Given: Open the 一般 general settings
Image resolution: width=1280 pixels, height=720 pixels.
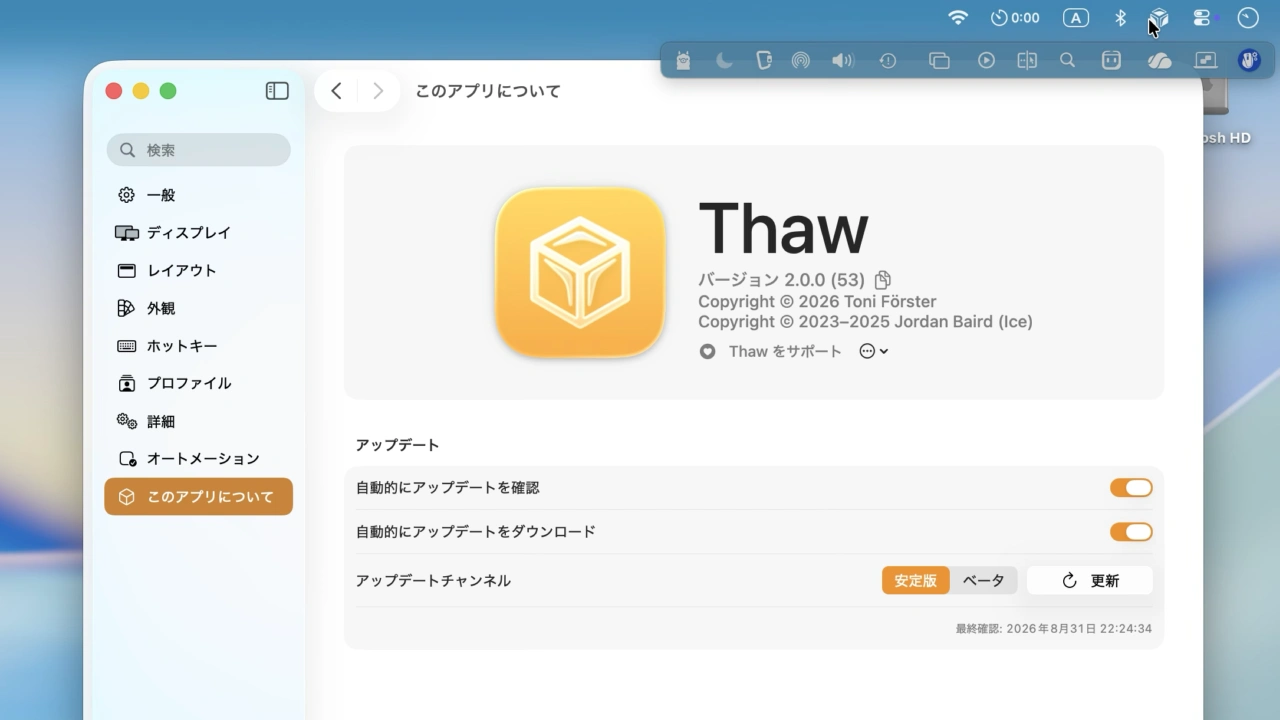Looking at the screenshot, I should (198, 195).
